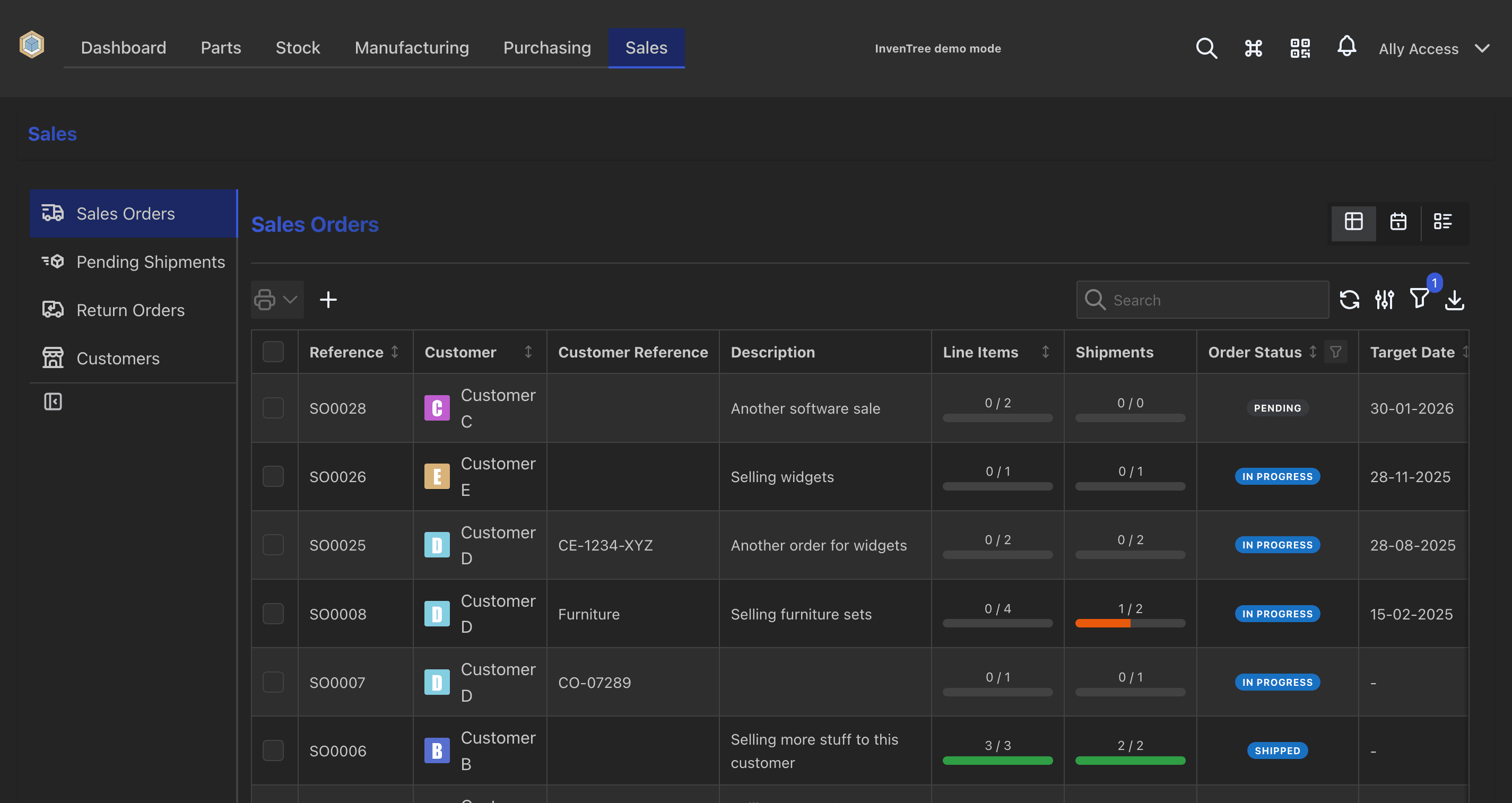The image size is (1512, 803).
Task: Select the SO0026 row checkbox
Action: 273,476
